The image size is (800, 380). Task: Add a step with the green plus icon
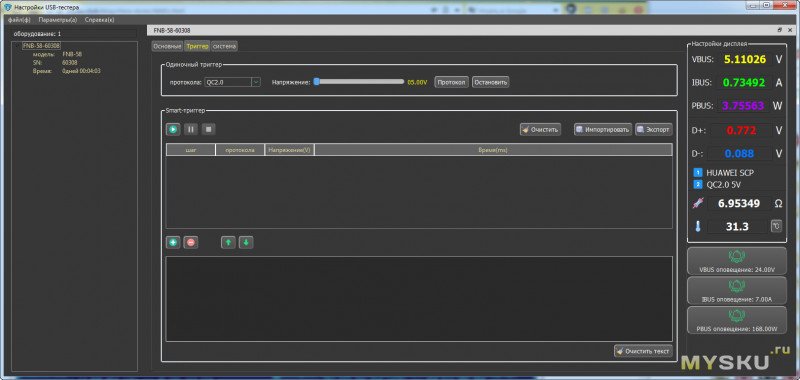pyautogui.click(x=173, y=243)
